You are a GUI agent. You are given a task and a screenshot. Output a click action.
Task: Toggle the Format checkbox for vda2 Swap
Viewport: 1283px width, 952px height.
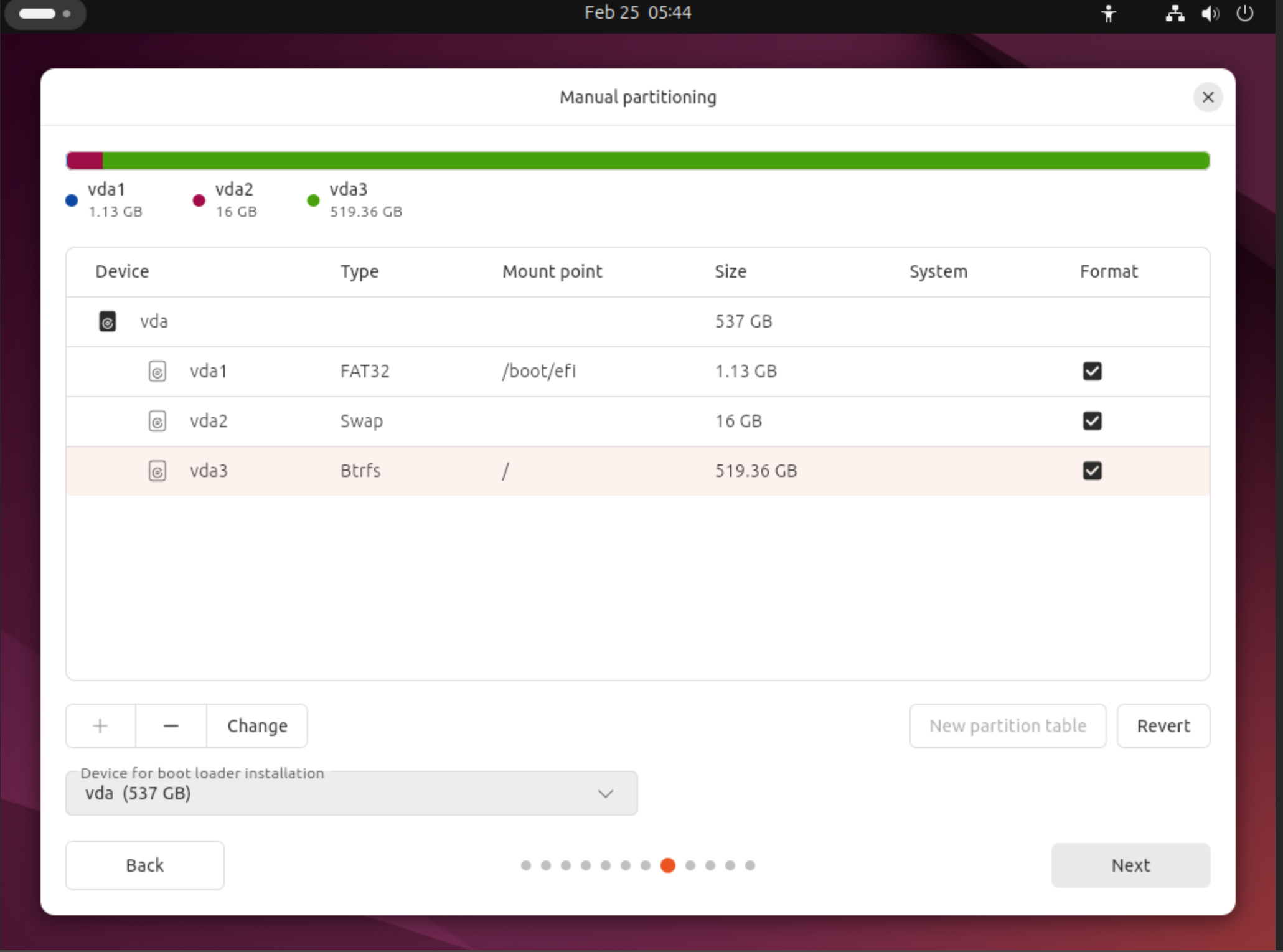click(x=1092, y=421)
